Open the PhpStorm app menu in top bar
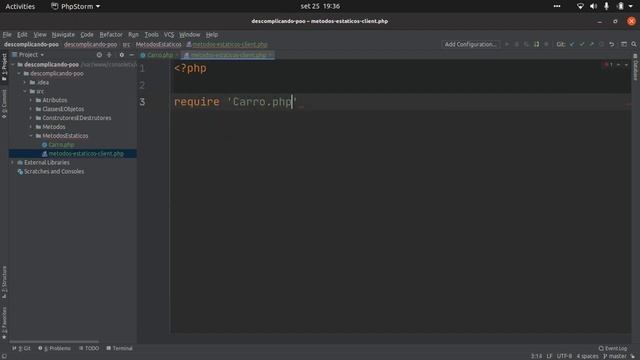Screen dimensions: 640x360 point(76,6)
